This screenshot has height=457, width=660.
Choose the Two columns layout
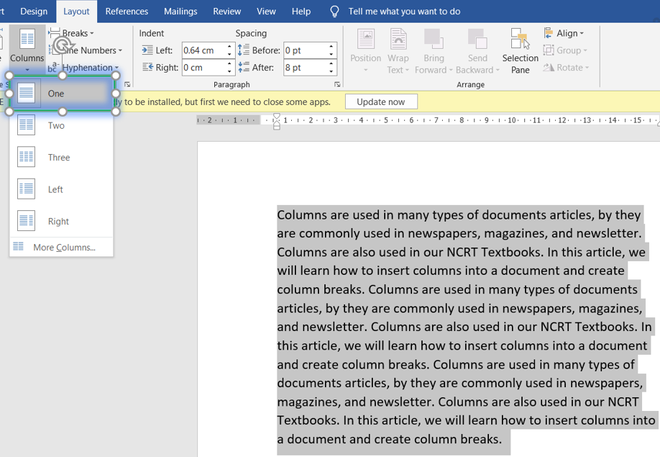click(x=56, y=126)
